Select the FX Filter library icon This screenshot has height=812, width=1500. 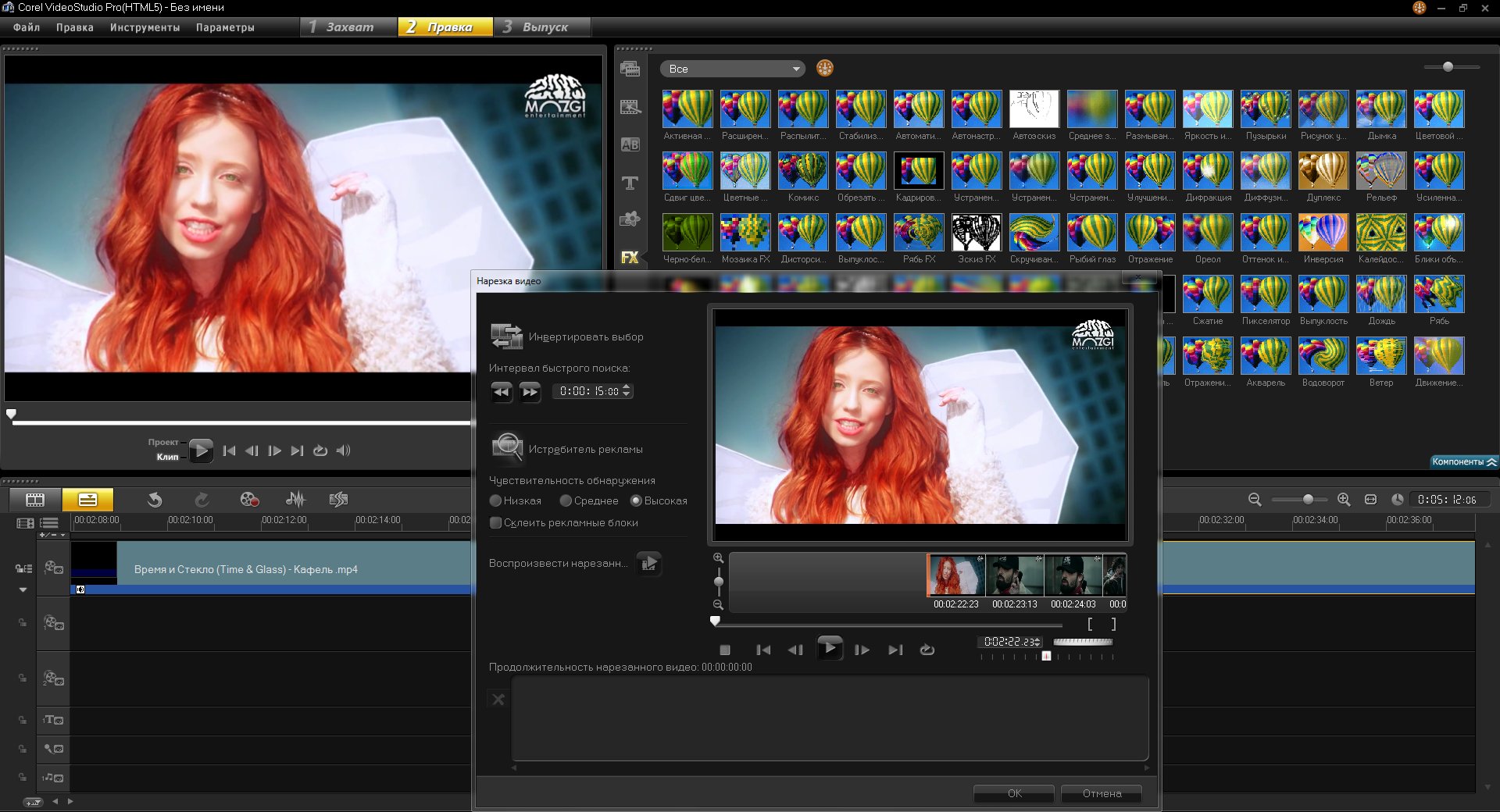630,257
